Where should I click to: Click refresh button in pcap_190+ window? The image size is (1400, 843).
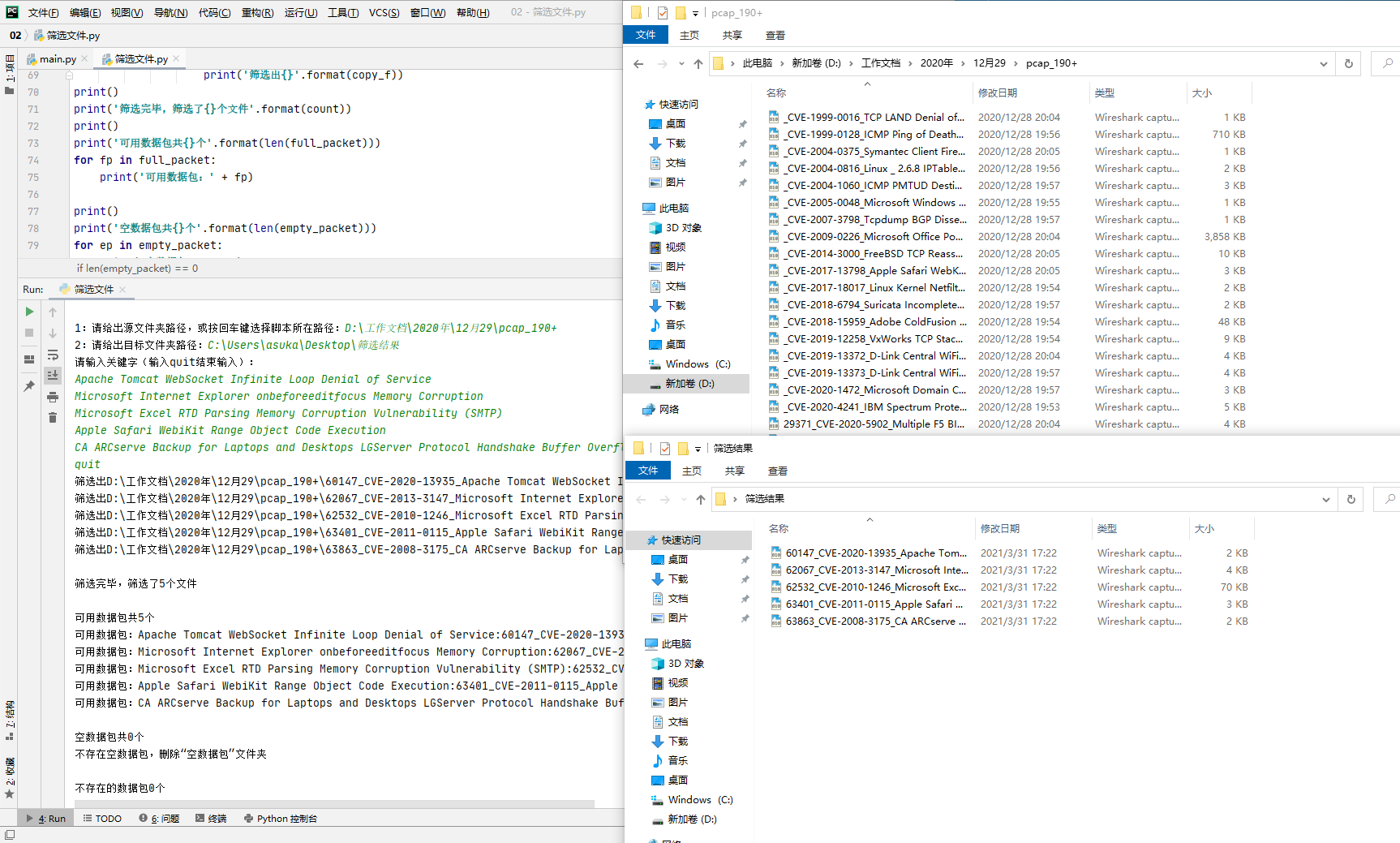[x=1349, y=63]
